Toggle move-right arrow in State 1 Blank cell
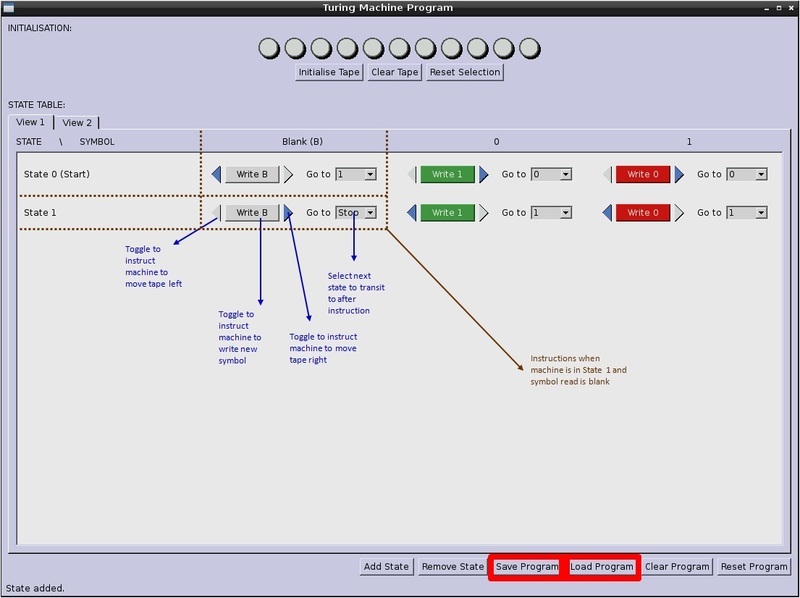Image resolution: width=800 pixels, height=598 pixels. pos(288,212)
